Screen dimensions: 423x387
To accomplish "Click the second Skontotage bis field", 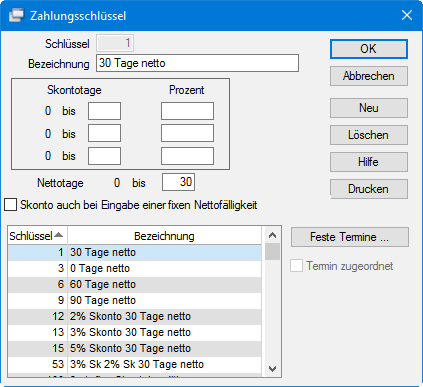I will [x=104, y=133].
